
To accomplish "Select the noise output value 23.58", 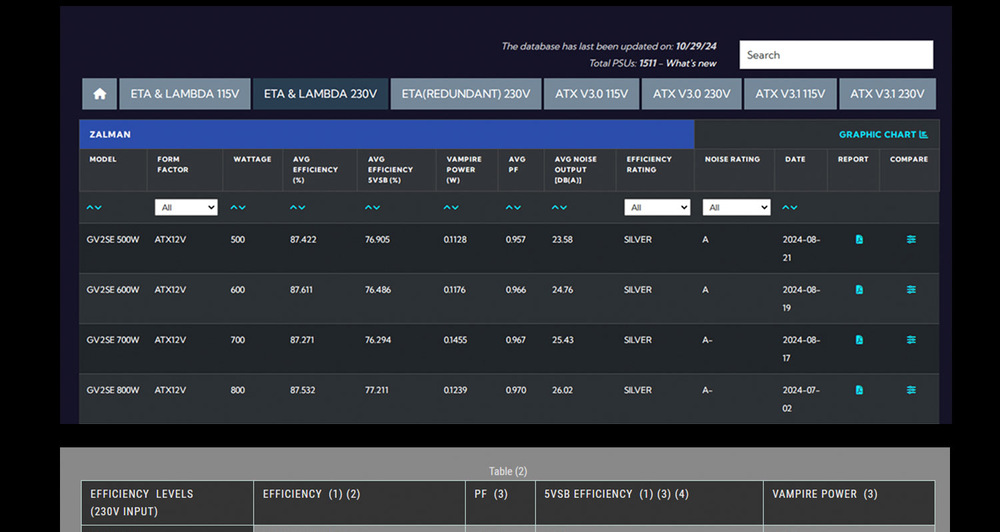I will (x=562, y=240).
